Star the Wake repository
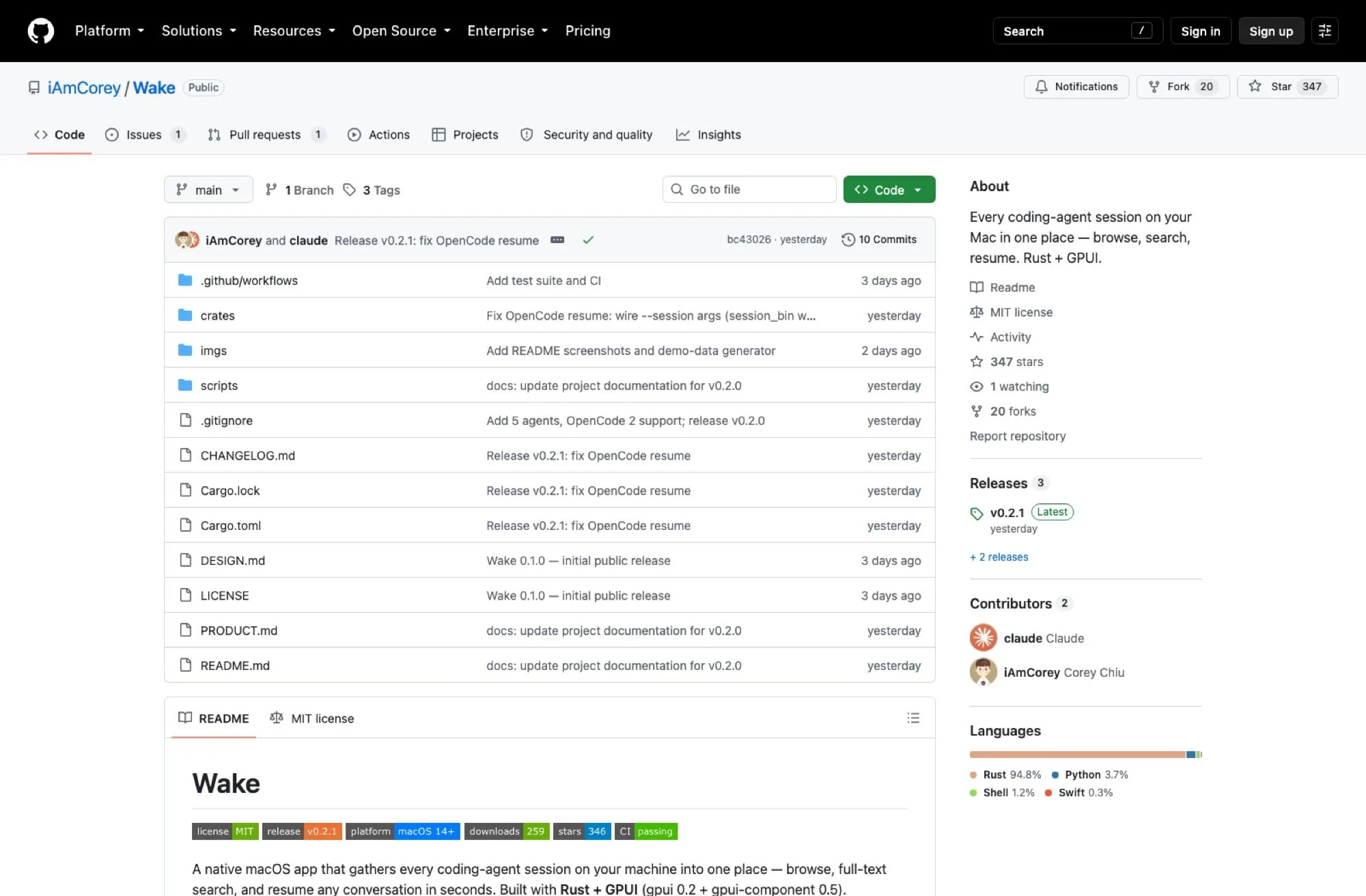This screenshot has width=1366, height=896. (x=1287, y=87)
